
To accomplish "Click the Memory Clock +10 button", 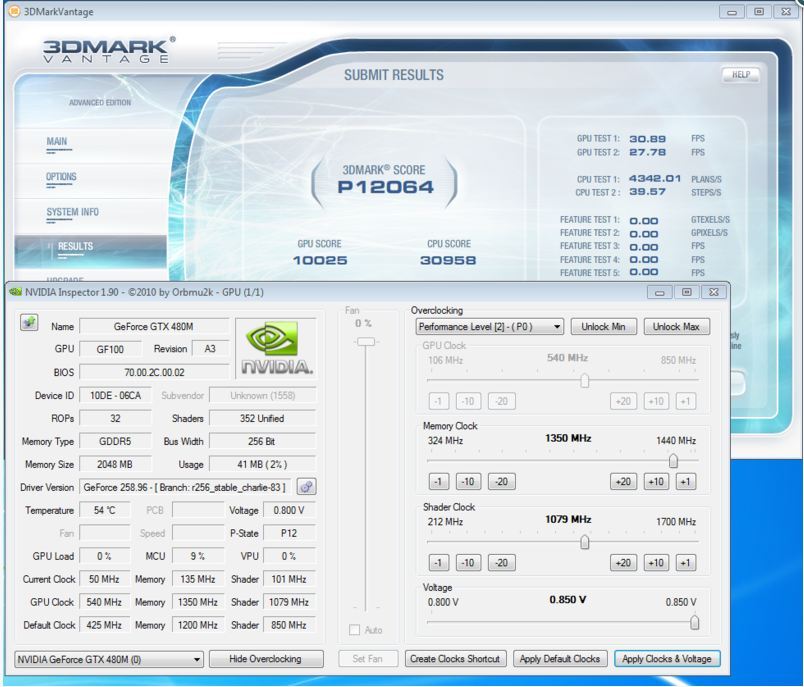I will click(x=656, y=481).
